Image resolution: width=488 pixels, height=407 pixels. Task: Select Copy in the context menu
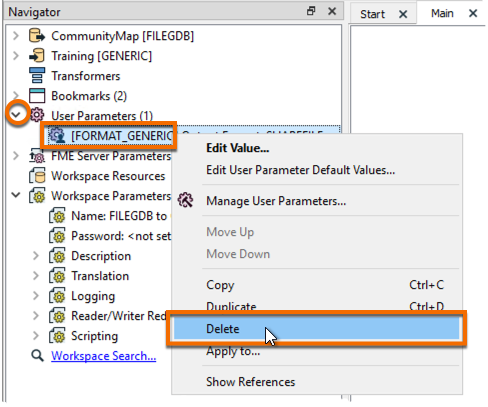317,285
